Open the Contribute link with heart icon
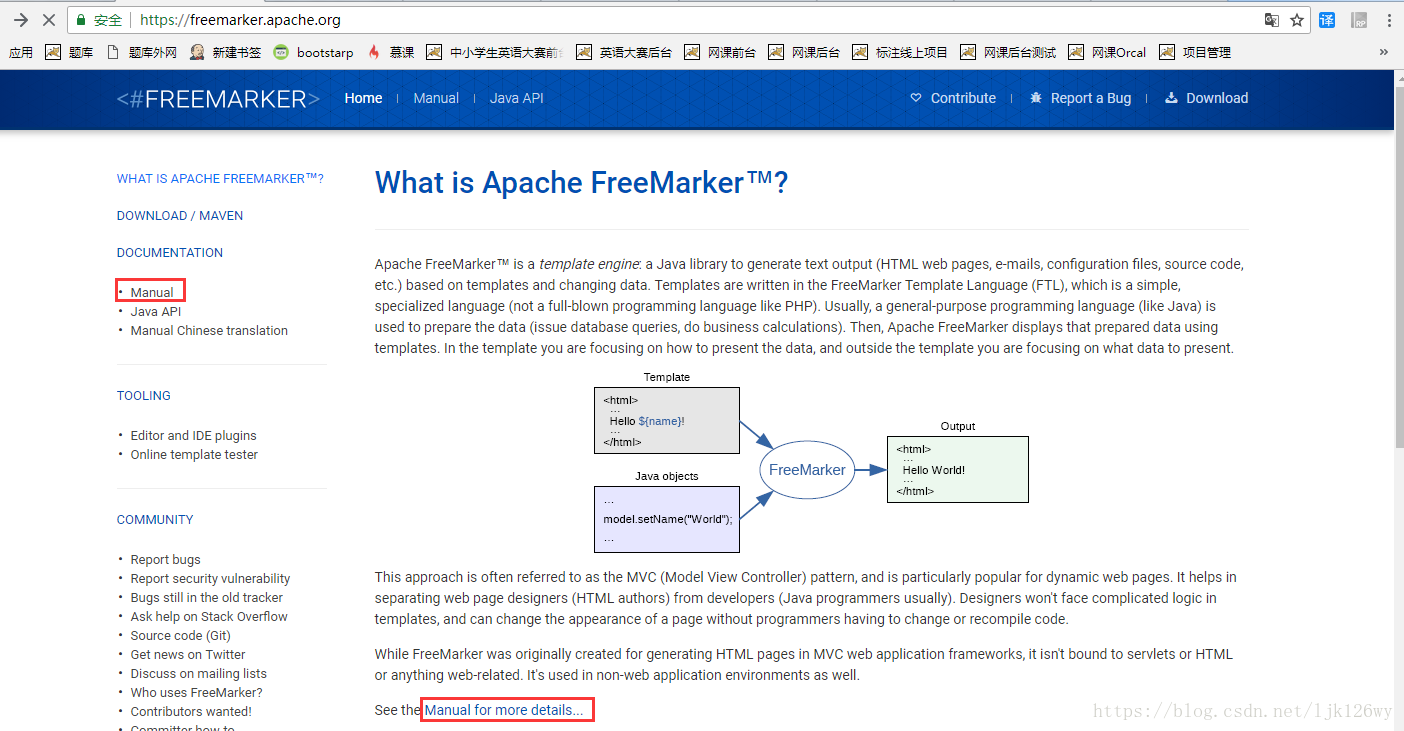1404x731 pixels. (x=953, y=98)
